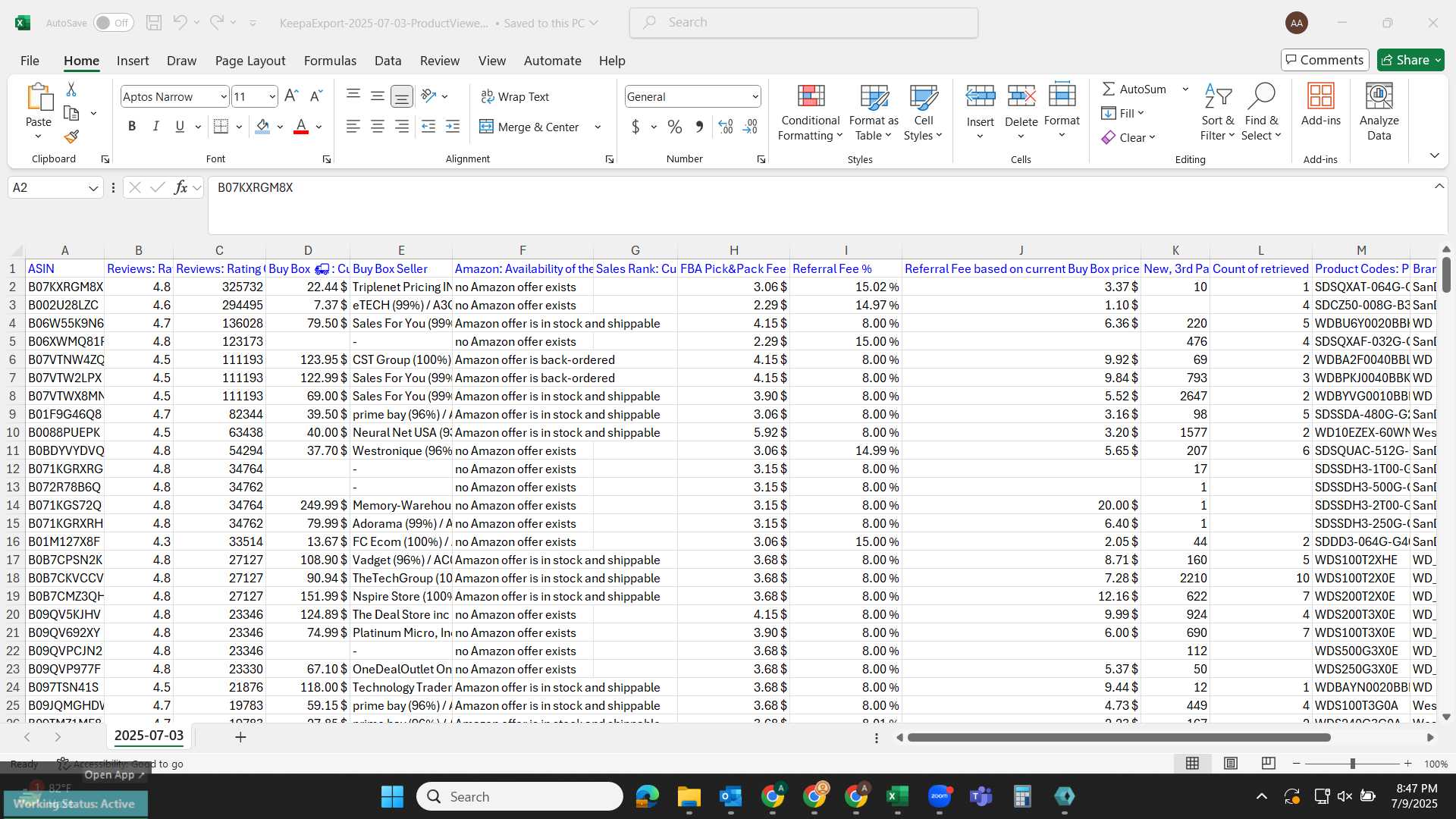Open Analyze Data pane
This screenshot has height=819, width=1456.
pos(1379,112)
